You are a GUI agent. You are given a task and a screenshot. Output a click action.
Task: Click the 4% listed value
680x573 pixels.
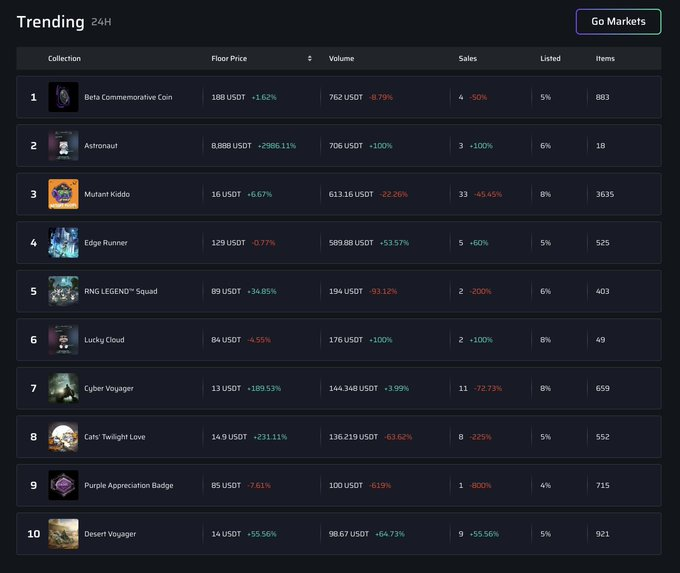coord(546,485)
